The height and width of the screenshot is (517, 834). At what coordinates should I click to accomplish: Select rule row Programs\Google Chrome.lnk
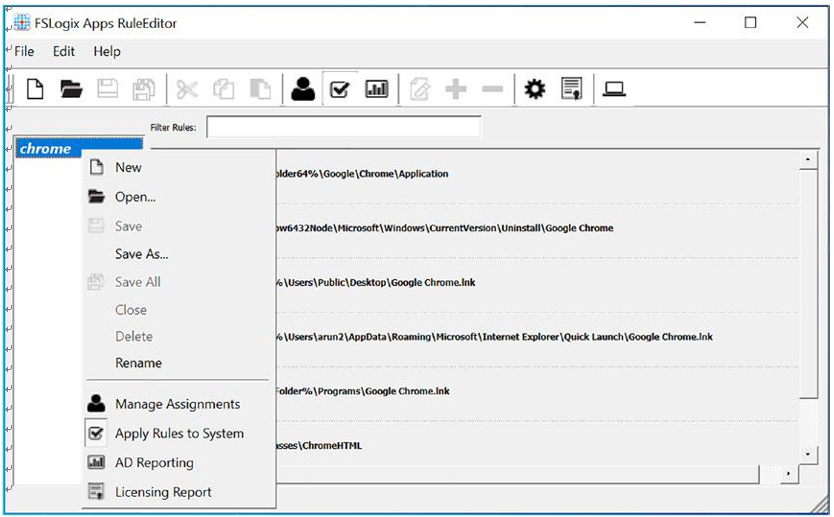537,391
